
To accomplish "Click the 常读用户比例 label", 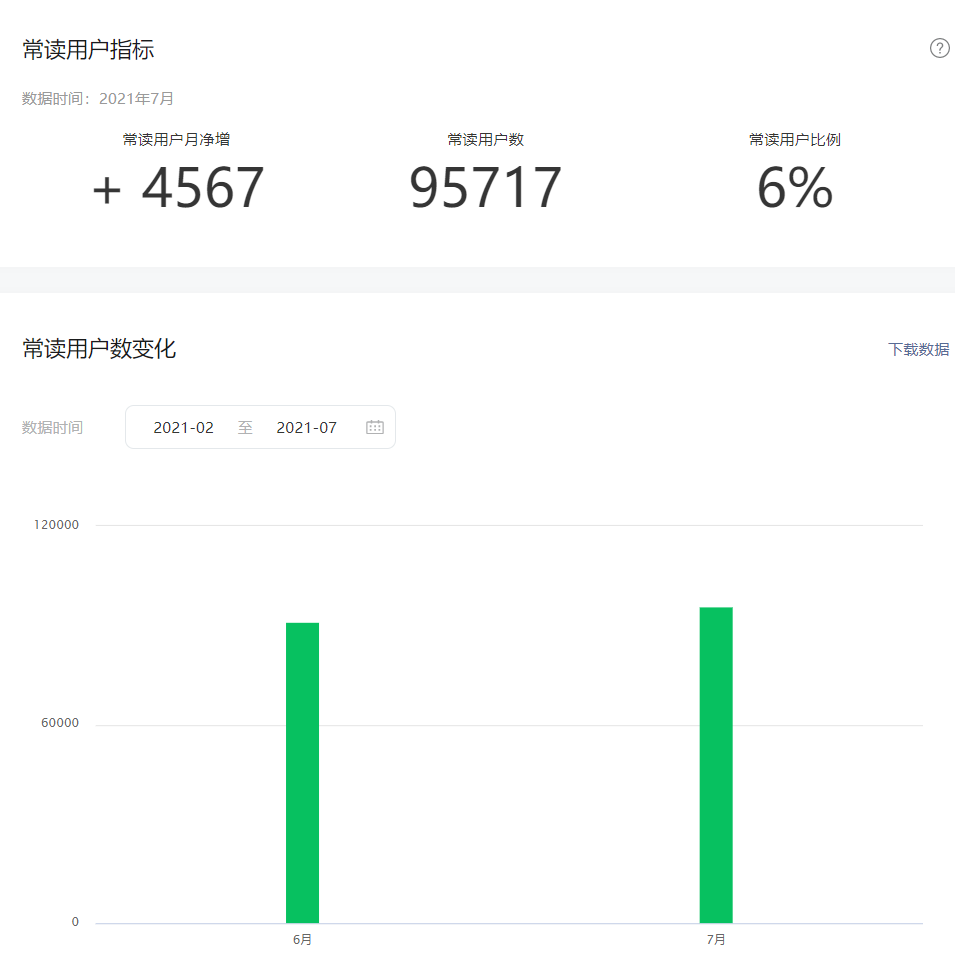I will 794,139.
